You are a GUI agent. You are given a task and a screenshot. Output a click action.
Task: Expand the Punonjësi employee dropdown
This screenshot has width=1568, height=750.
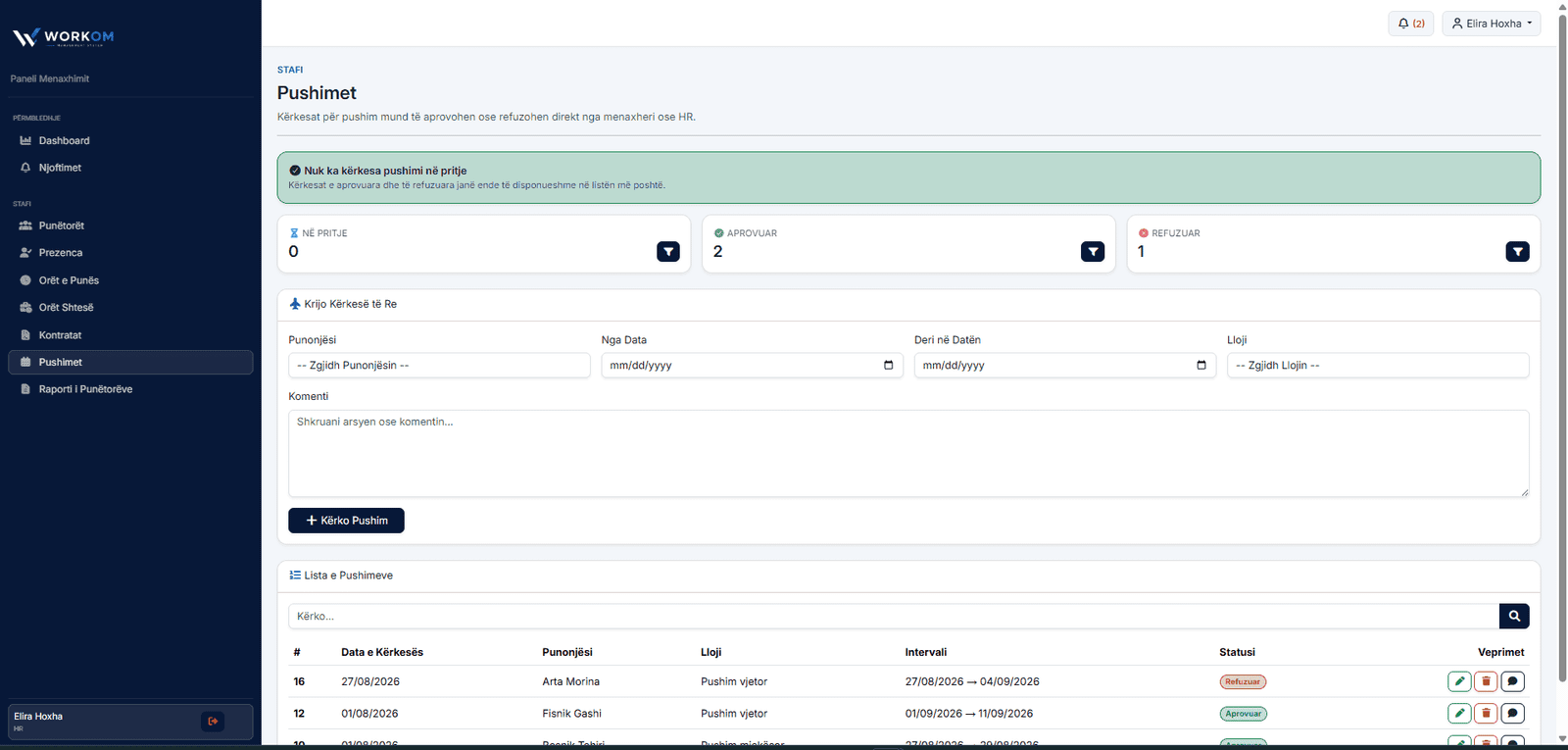coord(439,366)
